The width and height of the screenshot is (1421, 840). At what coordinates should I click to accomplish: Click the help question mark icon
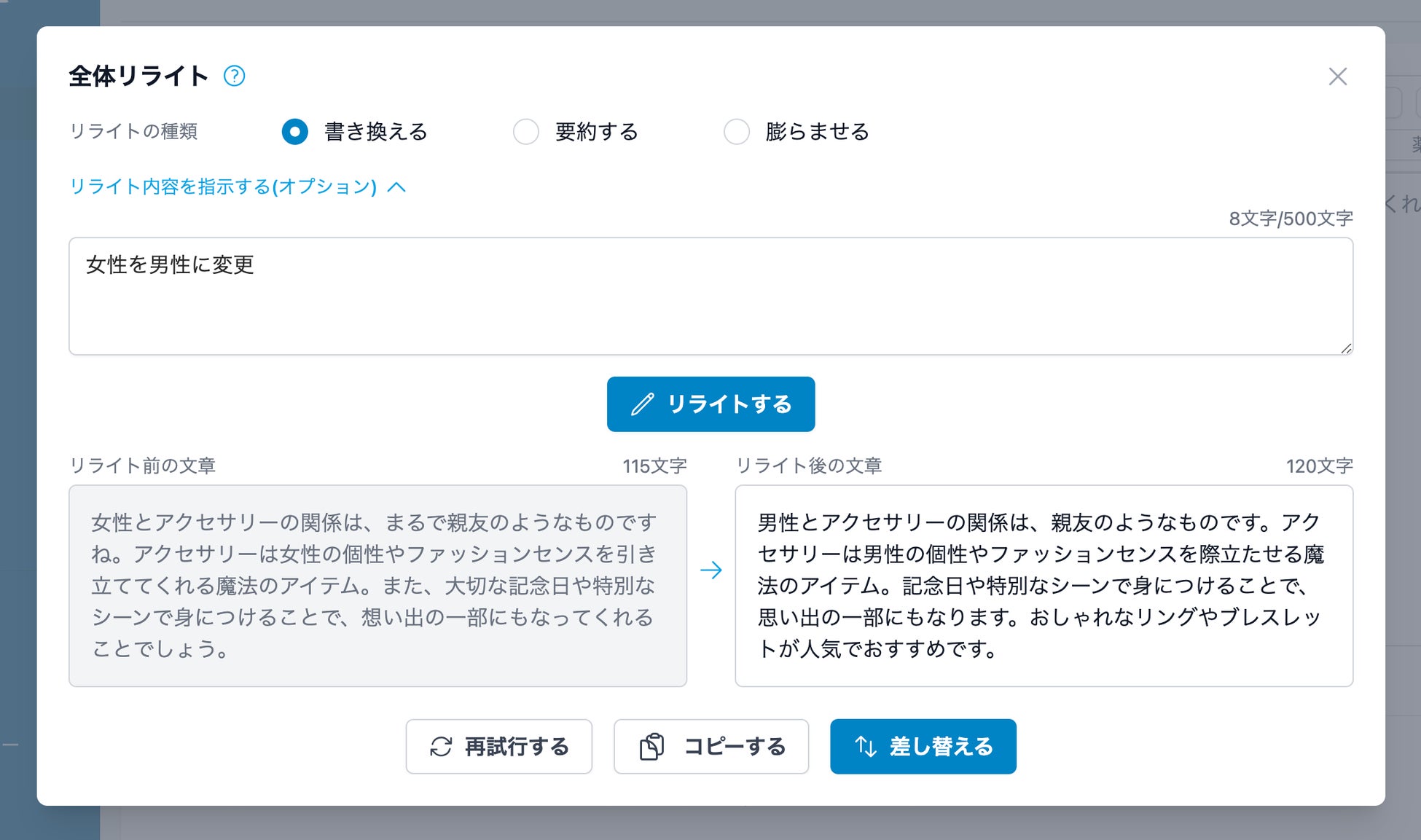pos(234,76)
